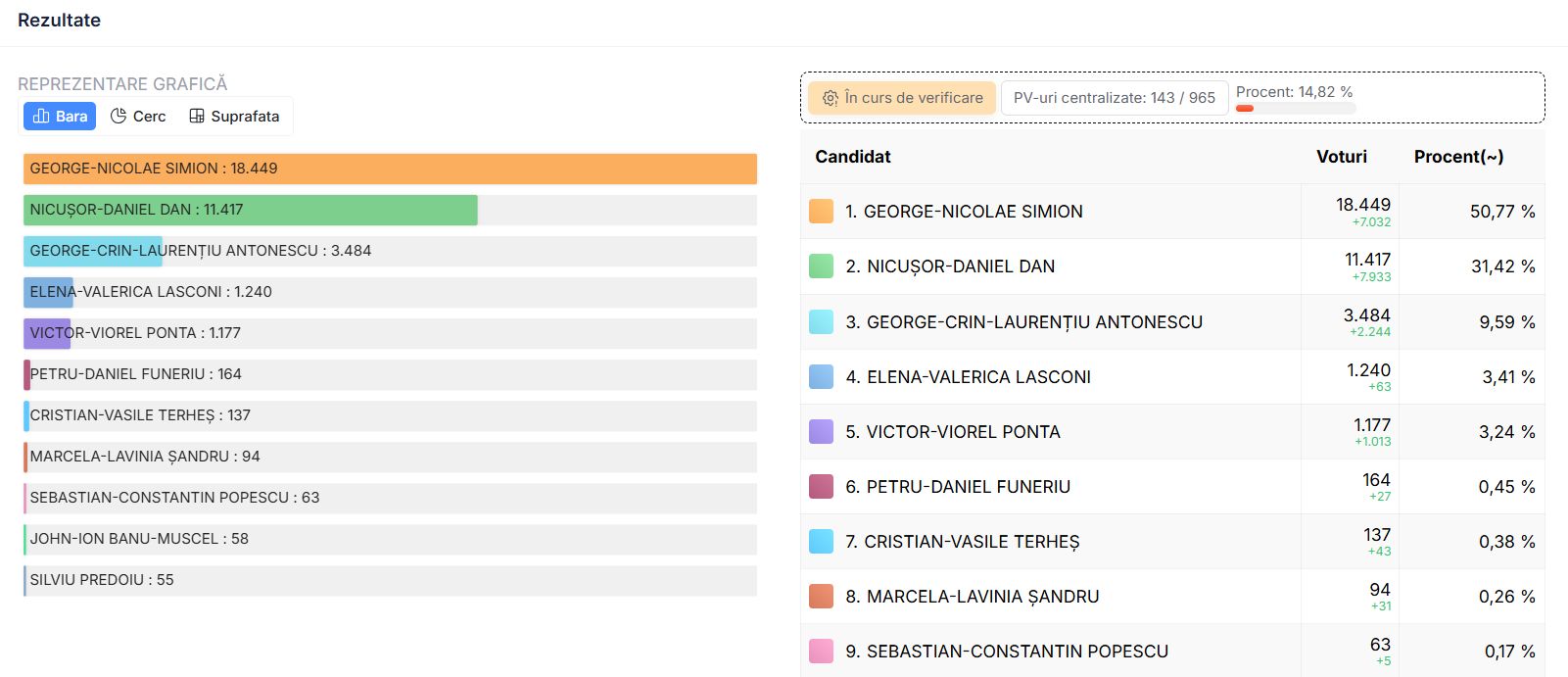Click pink swatch for Sebastian-Constantin Popescu
This screenshot has height=677, width=1568.
pyautogui.click(x=822, y=652)
